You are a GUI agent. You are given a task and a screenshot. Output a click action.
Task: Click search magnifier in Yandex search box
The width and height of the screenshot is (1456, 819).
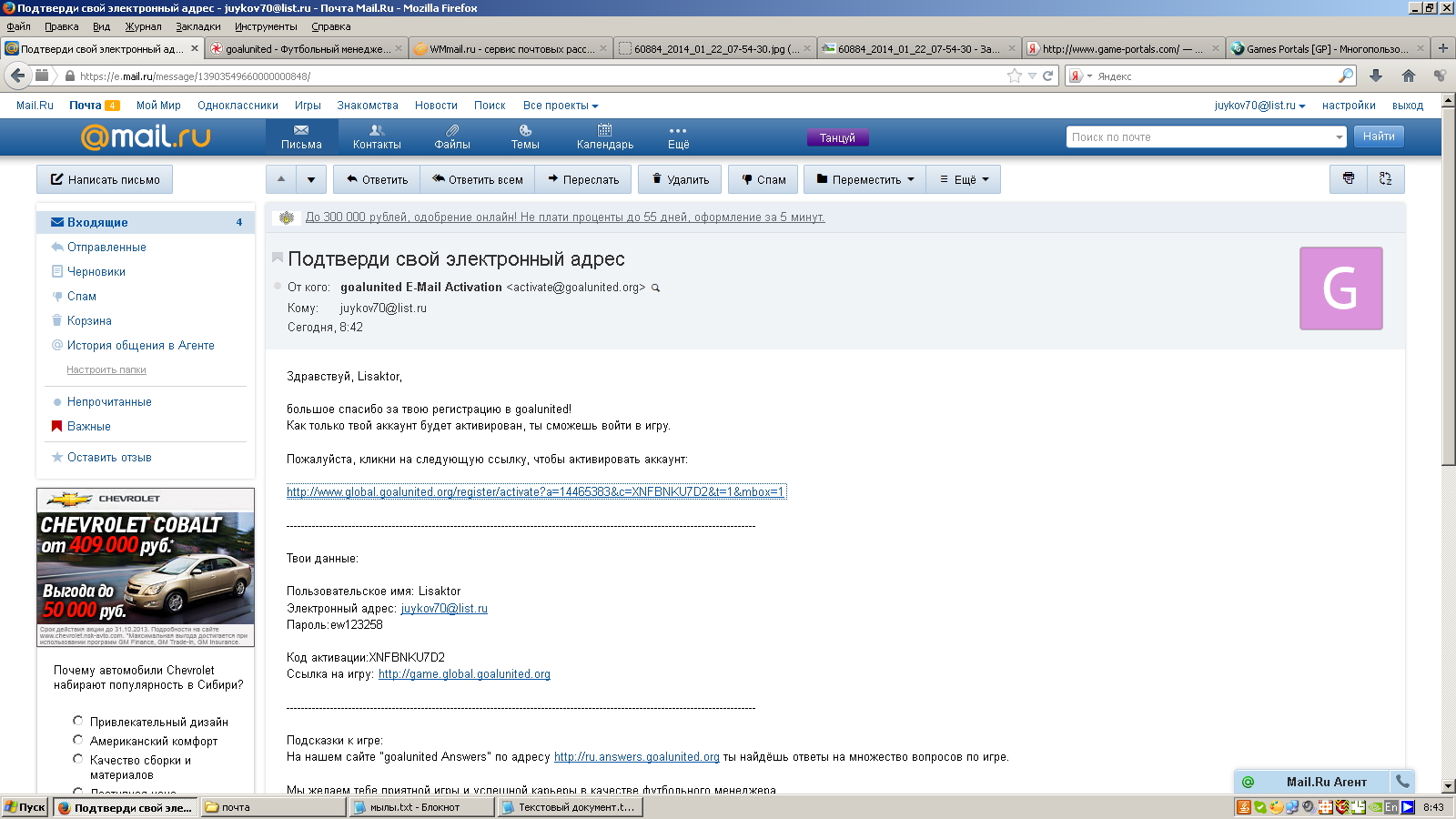[1346, 76]
